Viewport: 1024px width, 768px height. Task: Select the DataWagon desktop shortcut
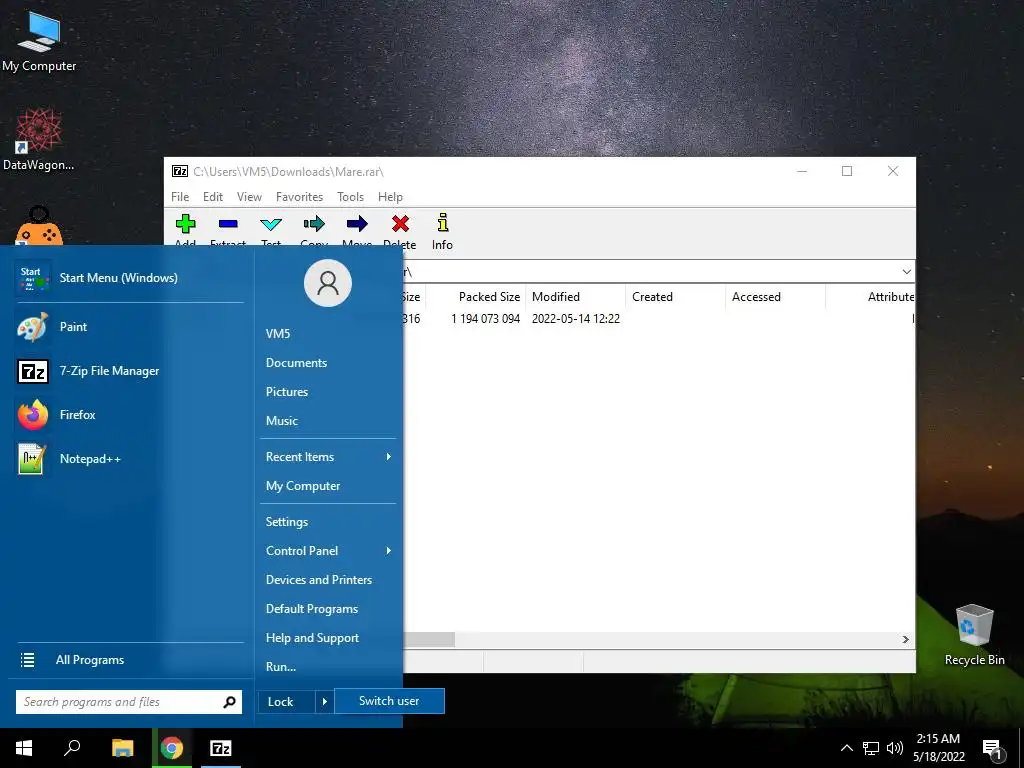(x=39, y=140)
